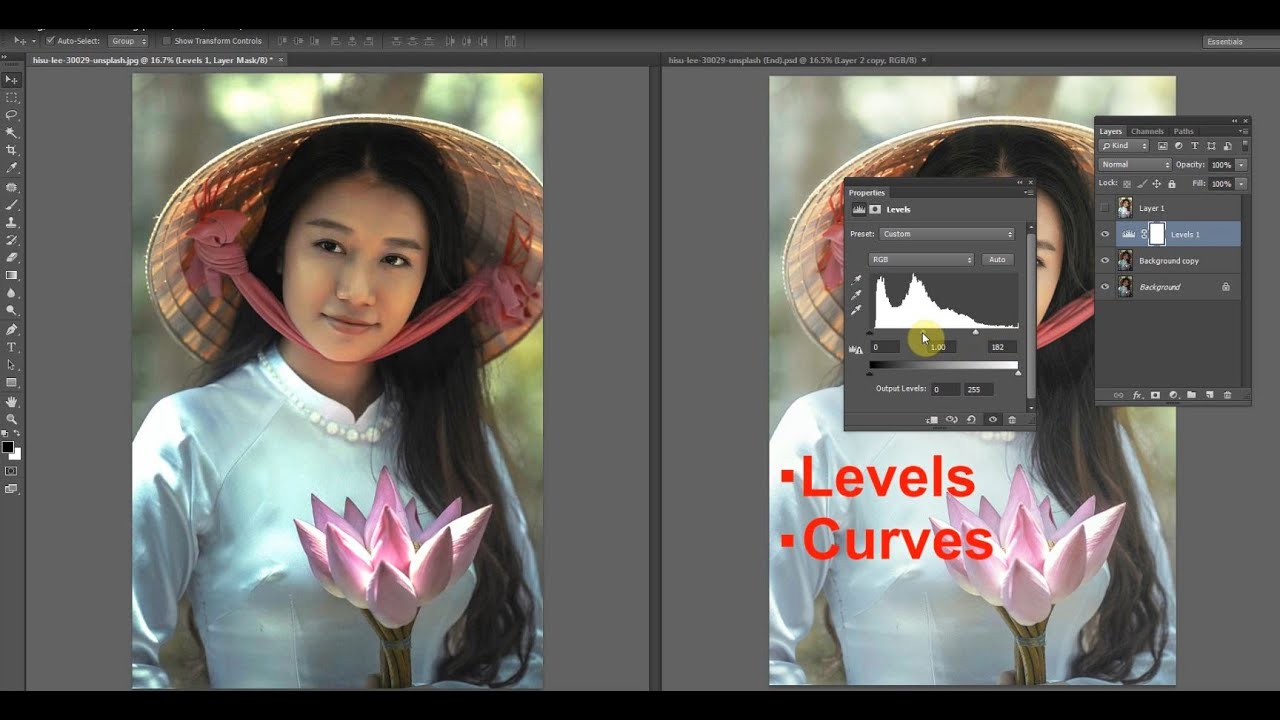The height and width of the screenshot is (720, 1280).
Task: Select the Eyedropper tool in the toolbox
Action: click(x=12, y=168)
